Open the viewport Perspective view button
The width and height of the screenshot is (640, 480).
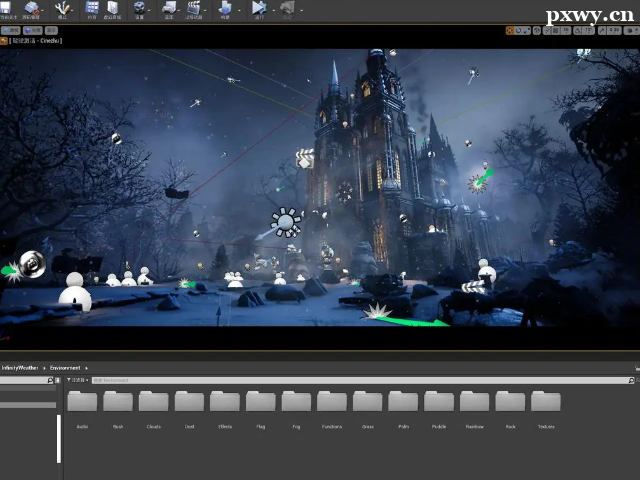pyautogui.click(x=12, y=31)
